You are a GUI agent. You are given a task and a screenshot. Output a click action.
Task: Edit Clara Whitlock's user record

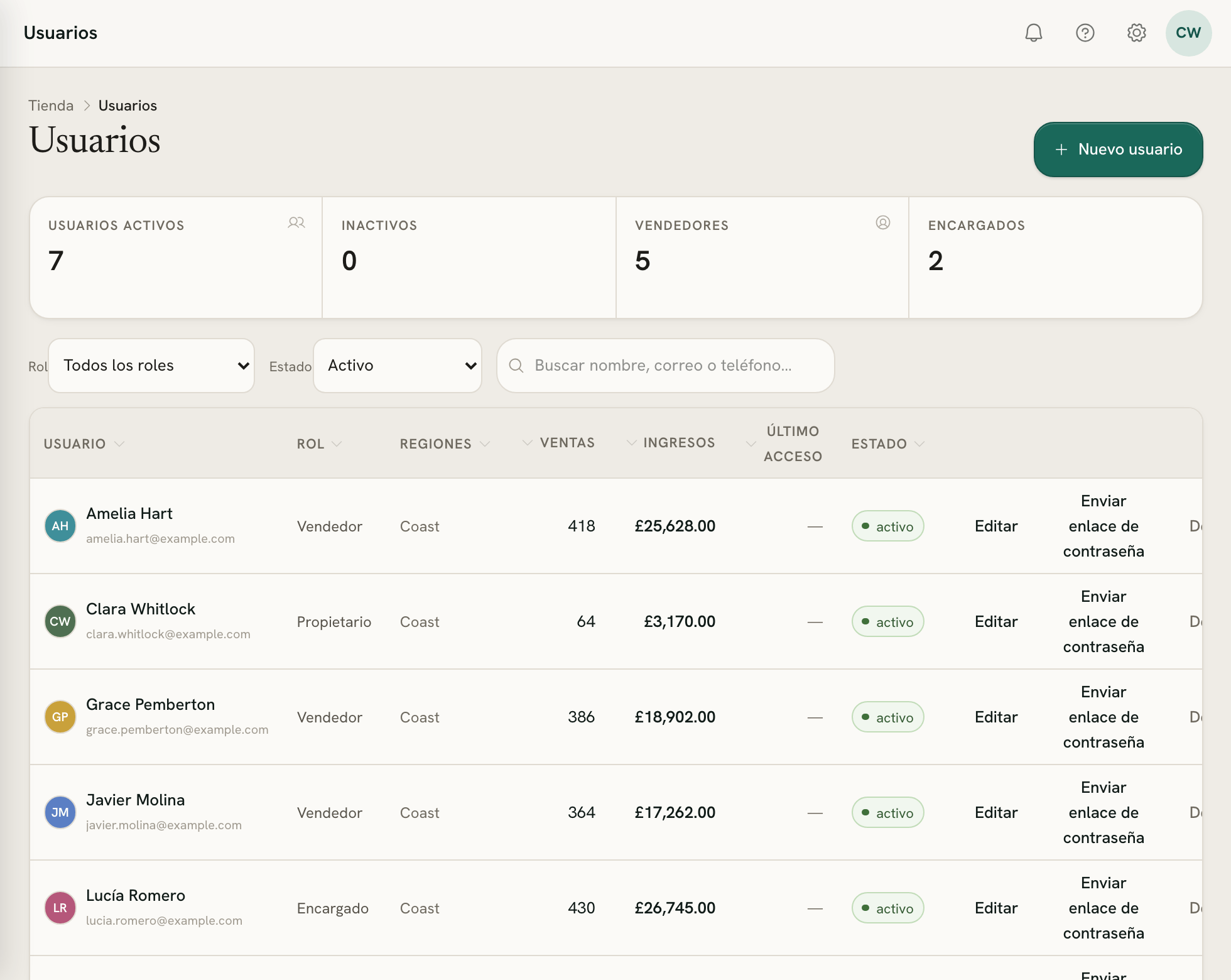coord(996,622)
